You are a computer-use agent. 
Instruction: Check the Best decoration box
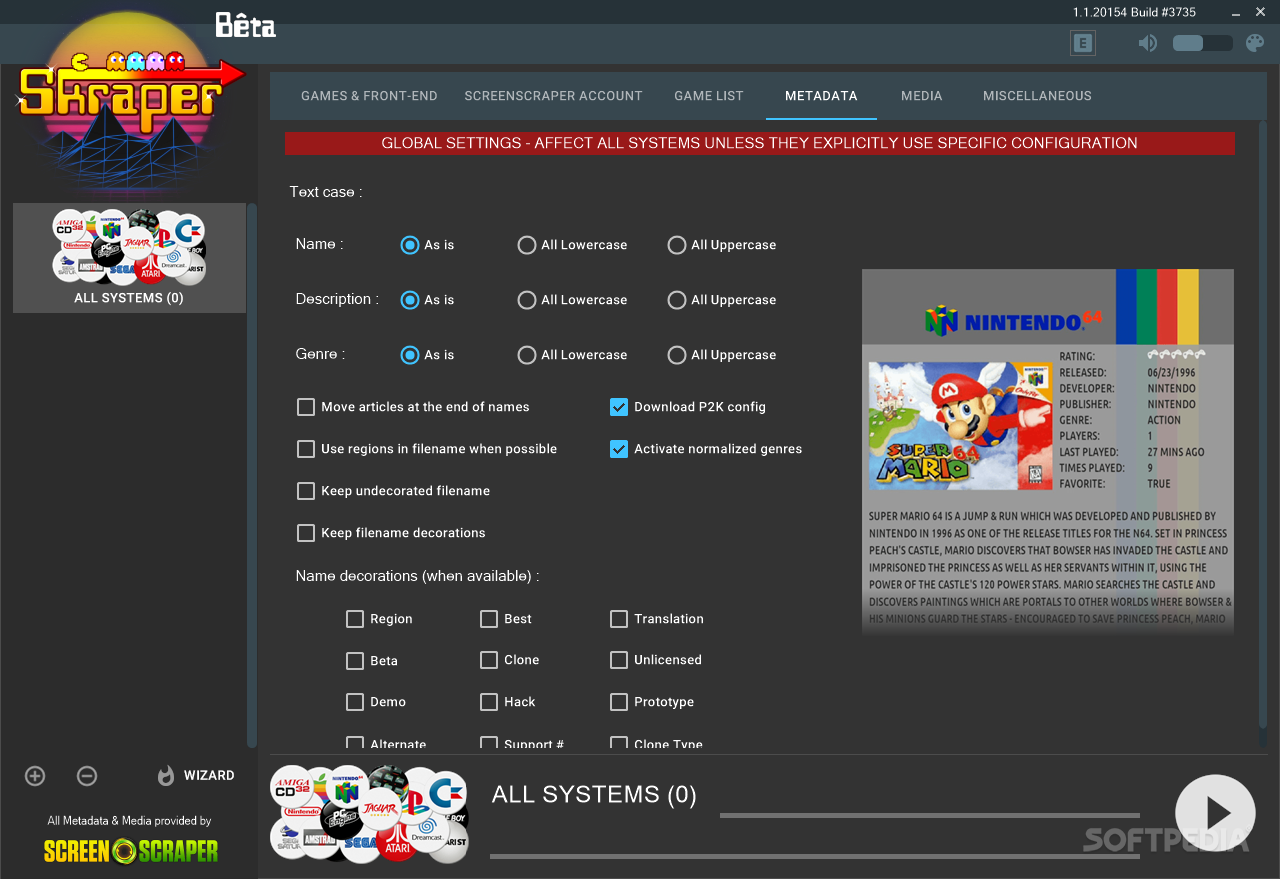pos(489,619)
